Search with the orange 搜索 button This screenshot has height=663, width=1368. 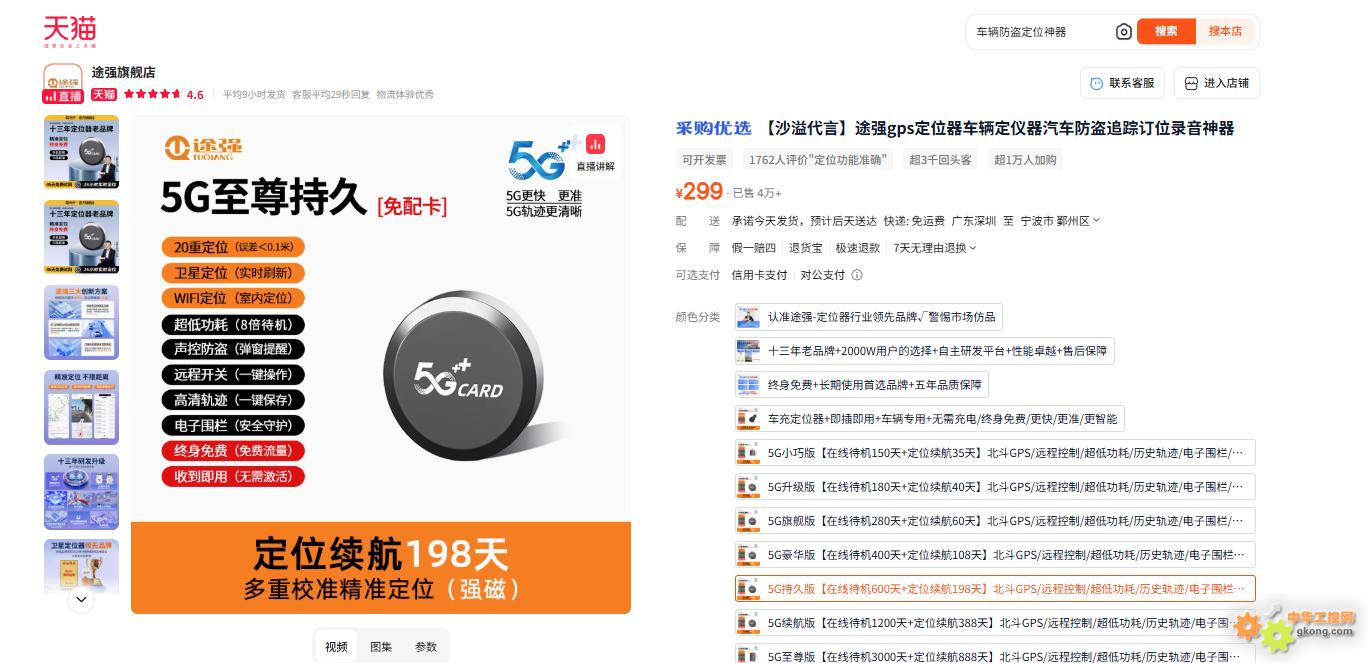[x=1166, y=31]
